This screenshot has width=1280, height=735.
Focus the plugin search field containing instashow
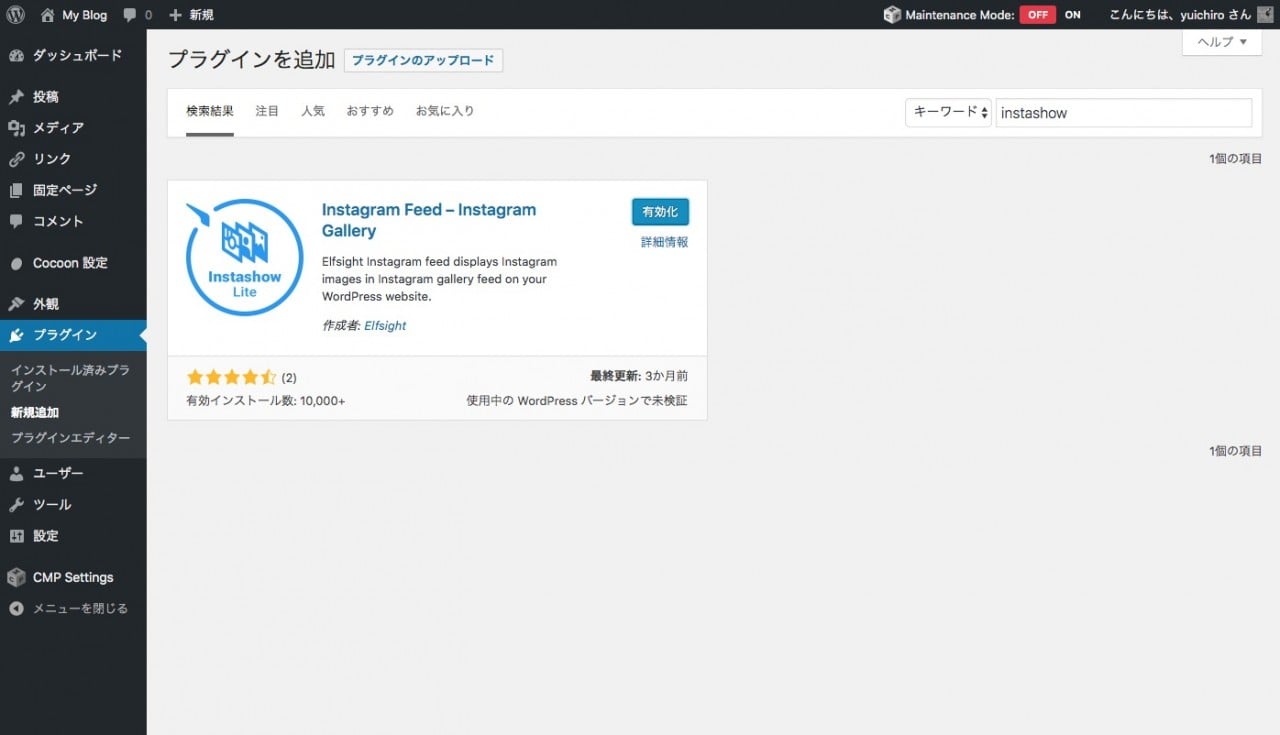pyautogui.click(x=1124, y=113)
